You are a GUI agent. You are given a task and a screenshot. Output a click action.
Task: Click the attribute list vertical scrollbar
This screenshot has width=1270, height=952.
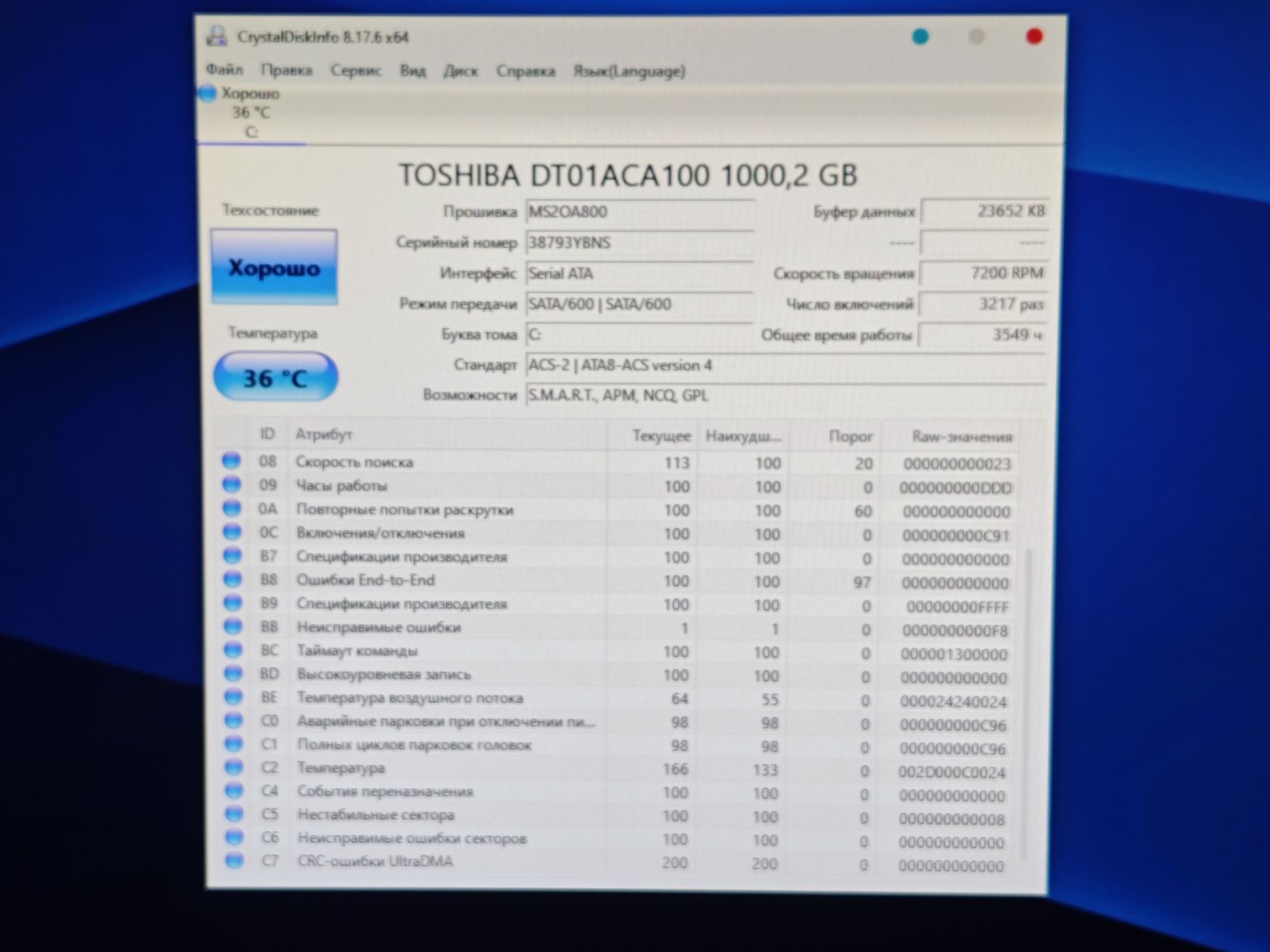pos(1026,703)
